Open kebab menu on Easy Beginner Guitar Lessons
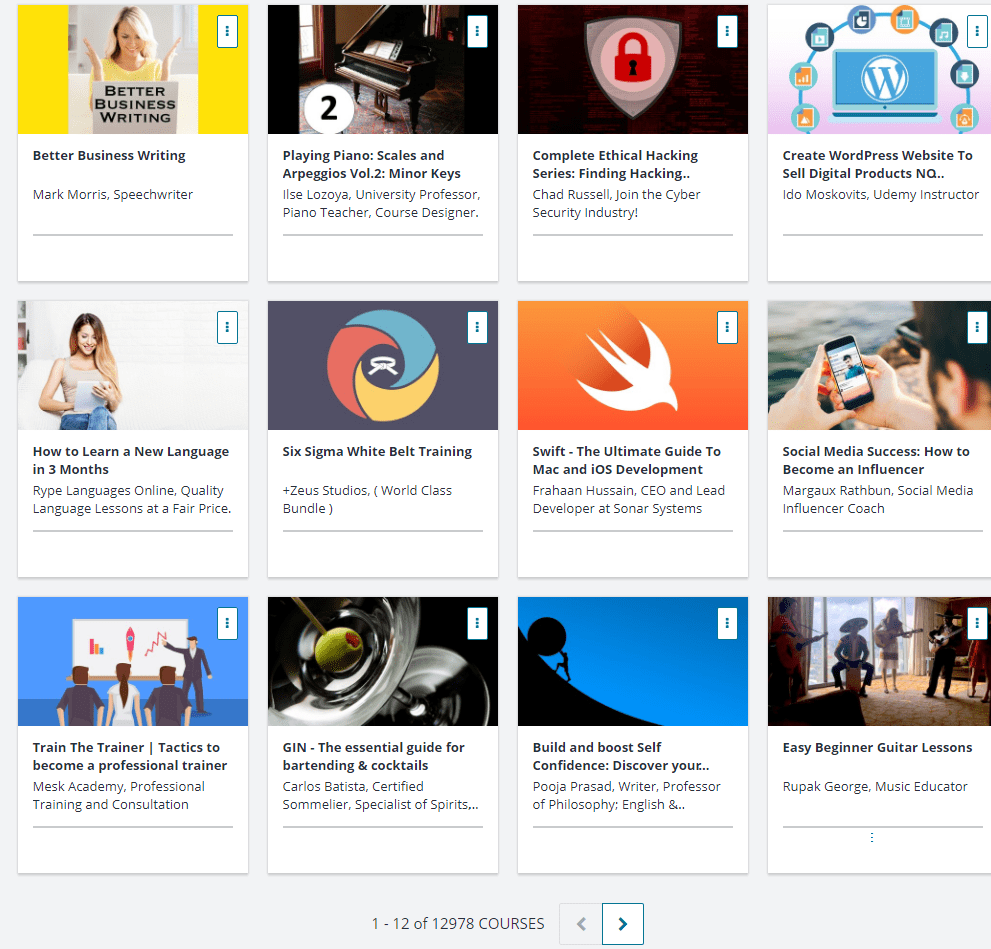The height and width of the screenshot is (949, 991). (976, 623)
